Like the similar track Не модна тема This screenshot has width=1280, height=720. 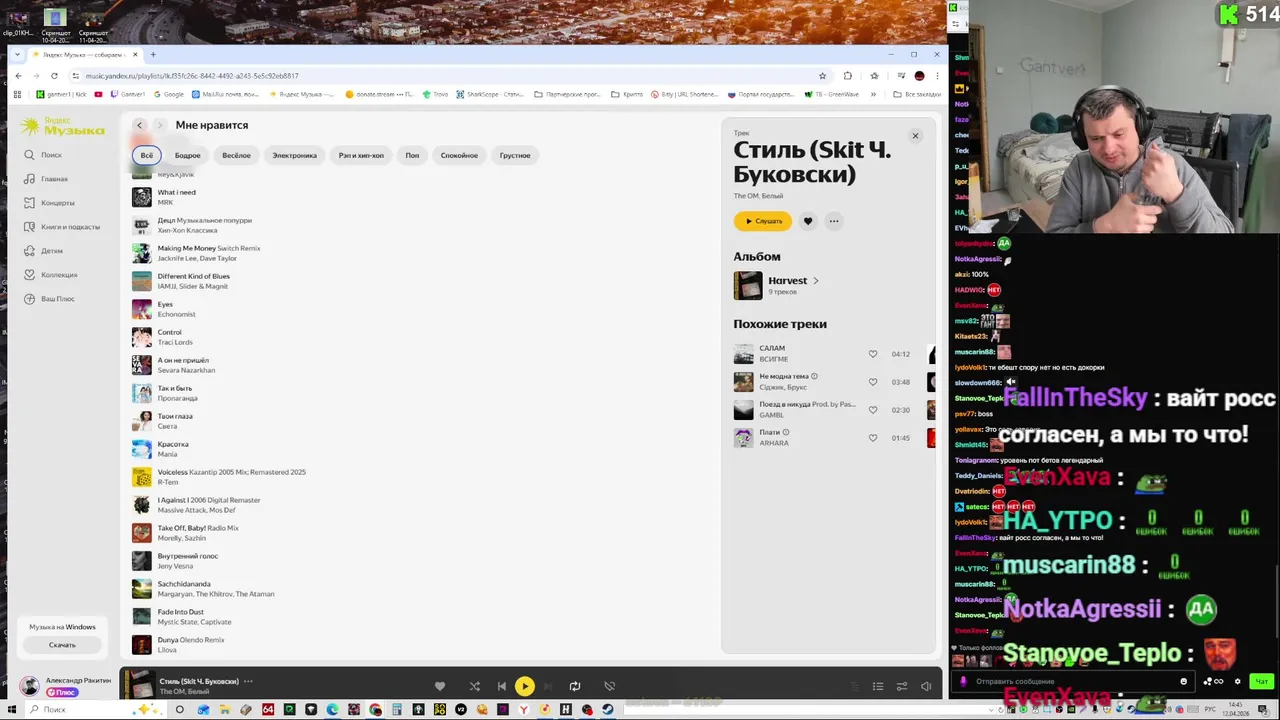[x=872, y=382]
